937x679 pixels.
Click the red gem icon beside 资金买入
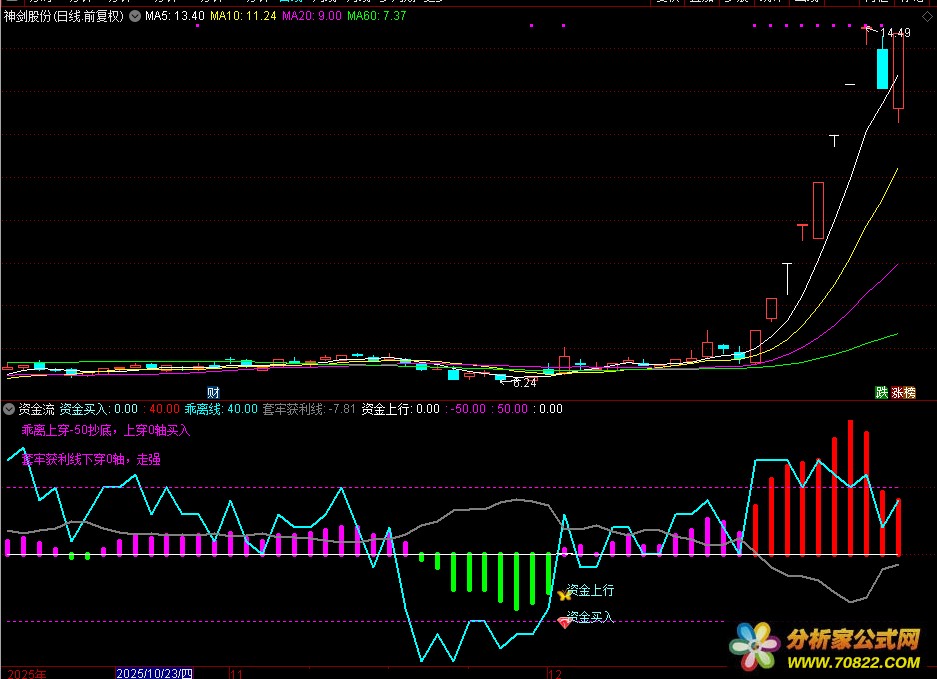(564, 622)
